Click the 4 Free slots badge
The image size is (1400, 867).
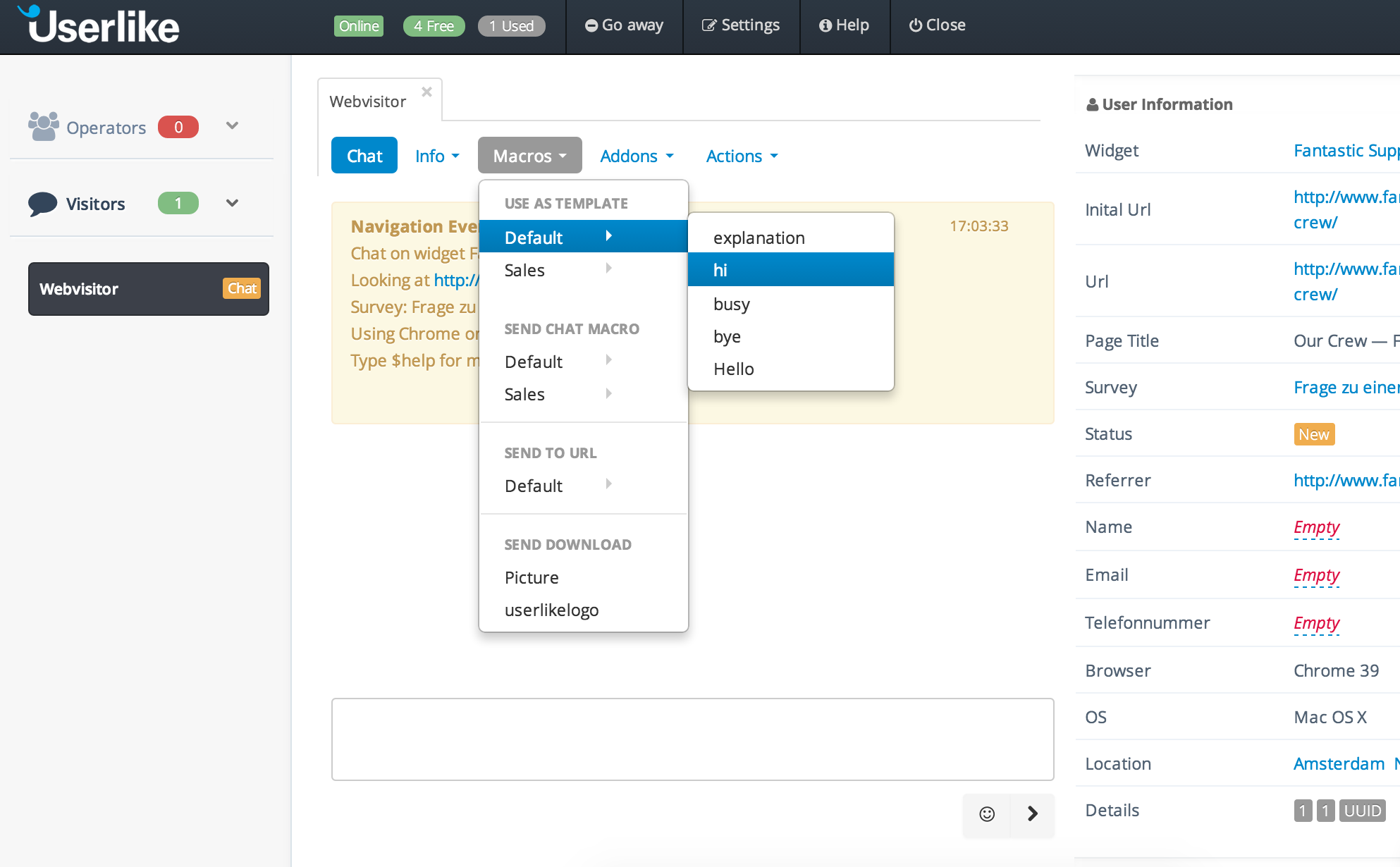click(x=434, y=26)
